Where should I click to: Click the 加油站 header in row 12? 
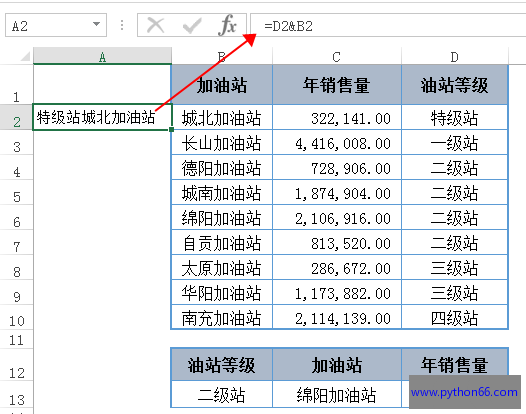(337, 365)
